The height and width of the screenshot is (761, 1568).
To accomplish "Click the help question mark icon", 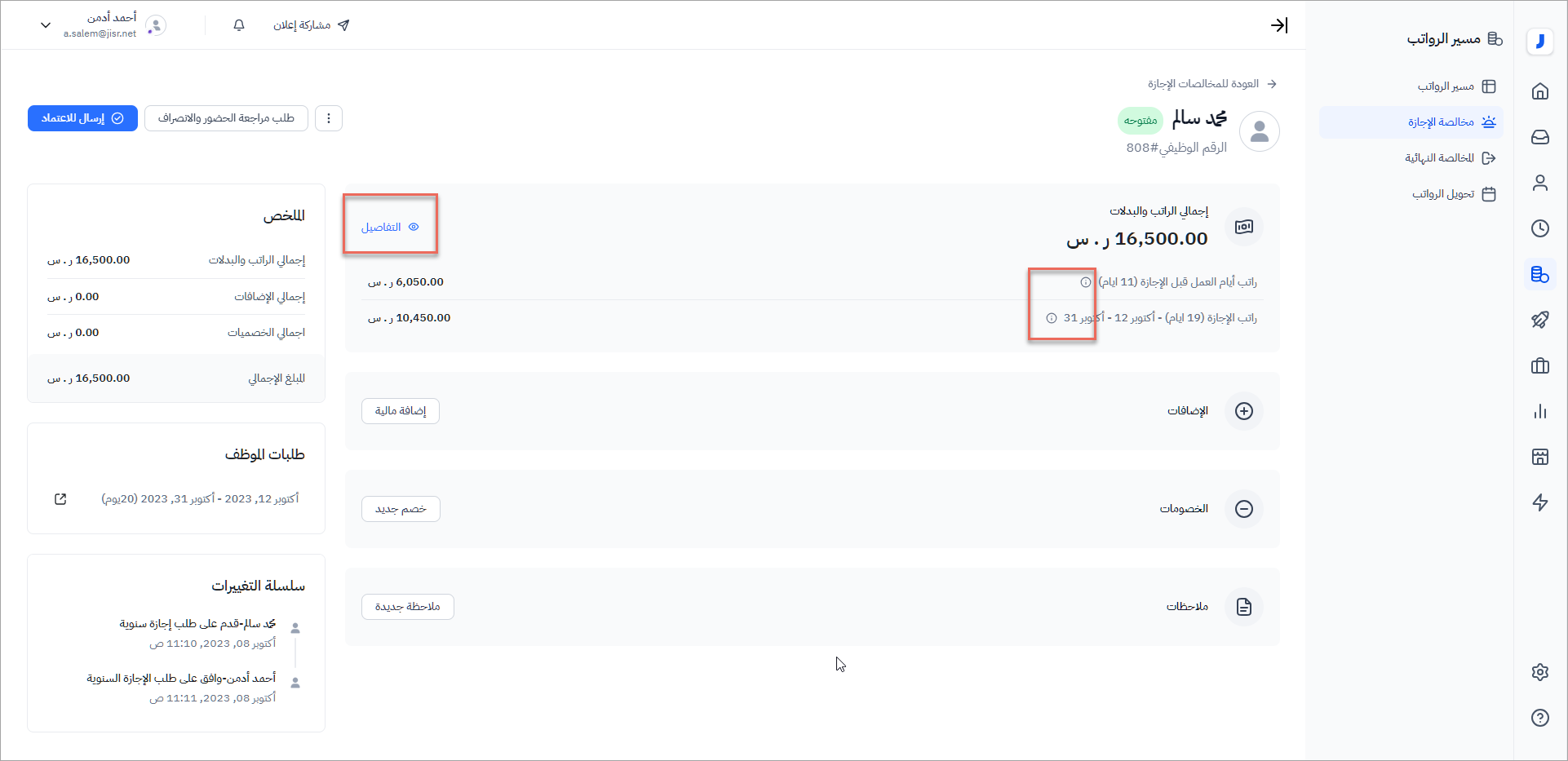I will pos(1539,718).
